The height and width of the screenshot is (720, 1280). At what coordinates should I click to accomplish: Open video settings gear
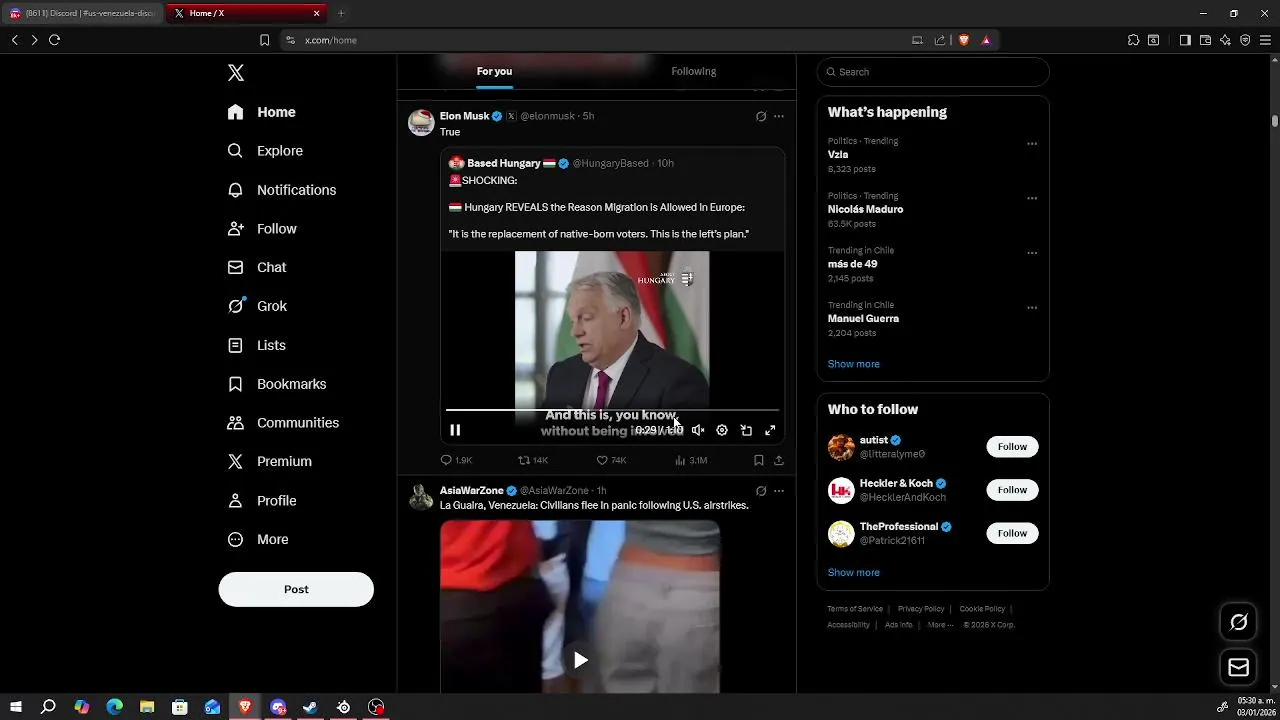pyautogui.click(x=722, y=430)
